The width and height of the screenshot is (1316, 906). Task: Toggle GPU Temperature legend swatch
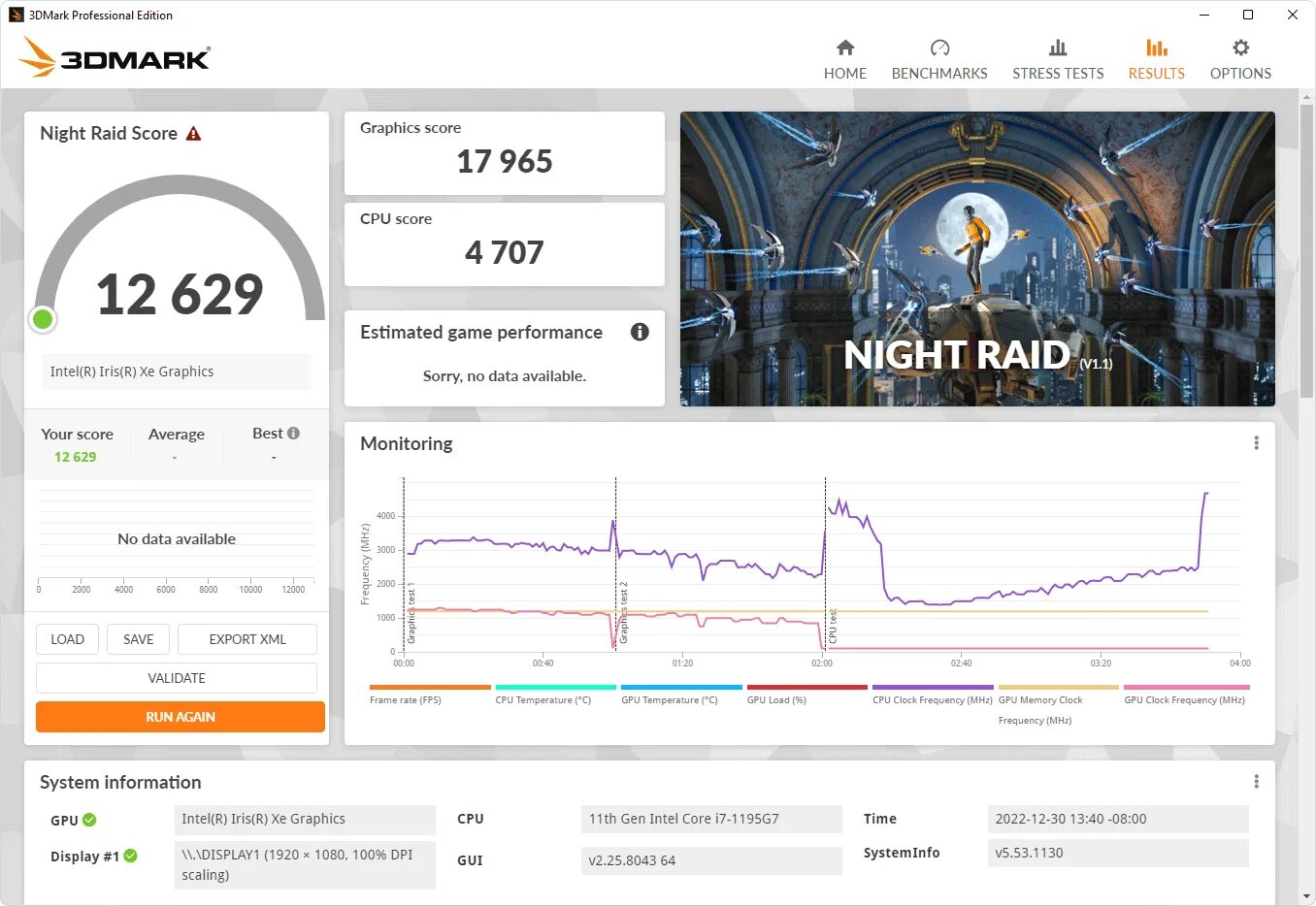coord(681,687)
